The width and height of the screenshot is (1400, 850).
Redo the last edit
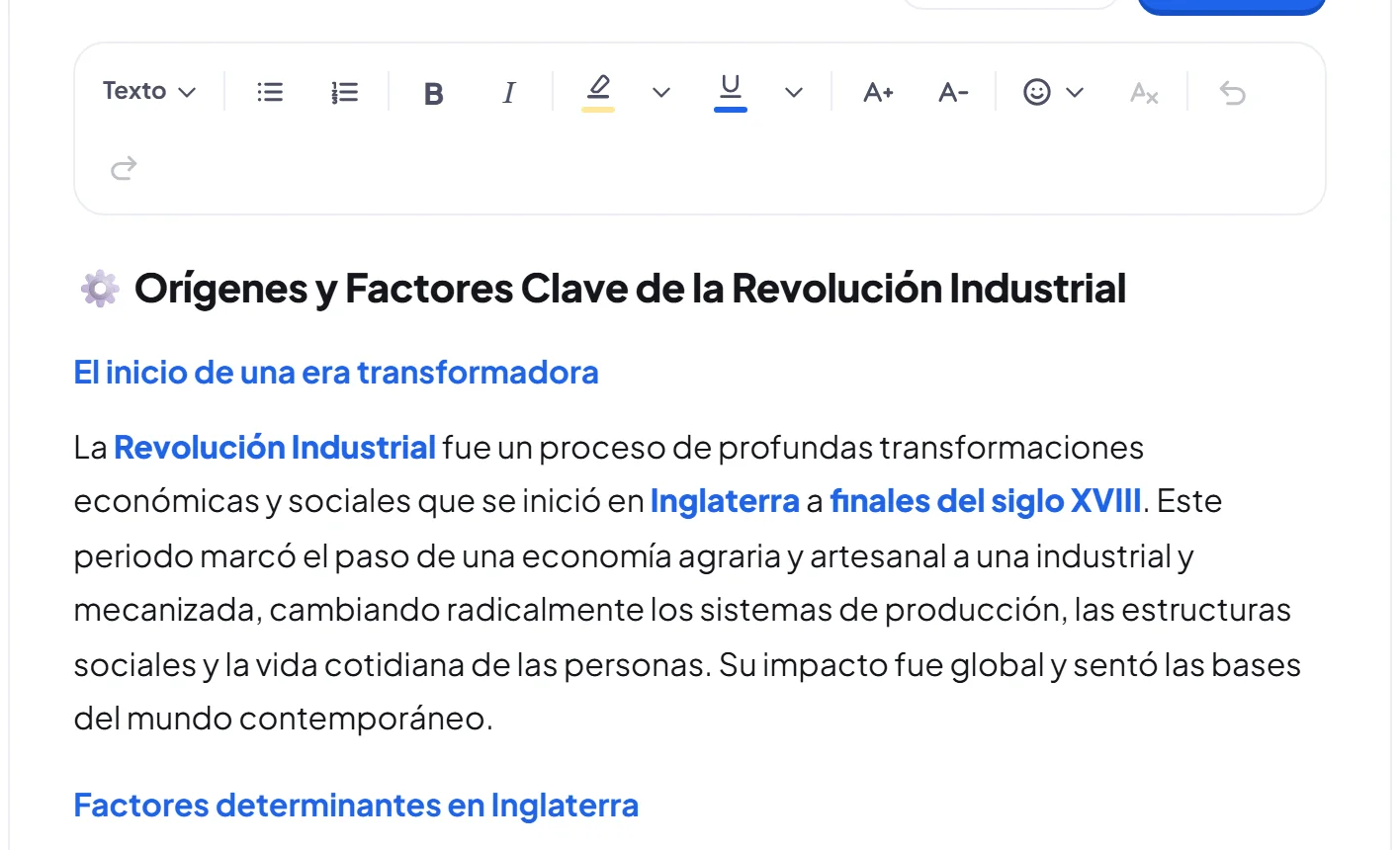124,168
